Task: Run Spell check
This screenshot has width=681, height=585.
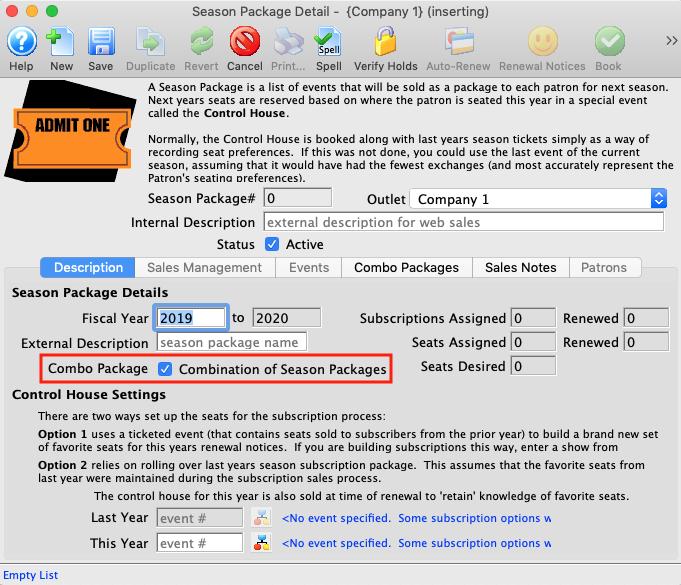Action: coord(328,42)
